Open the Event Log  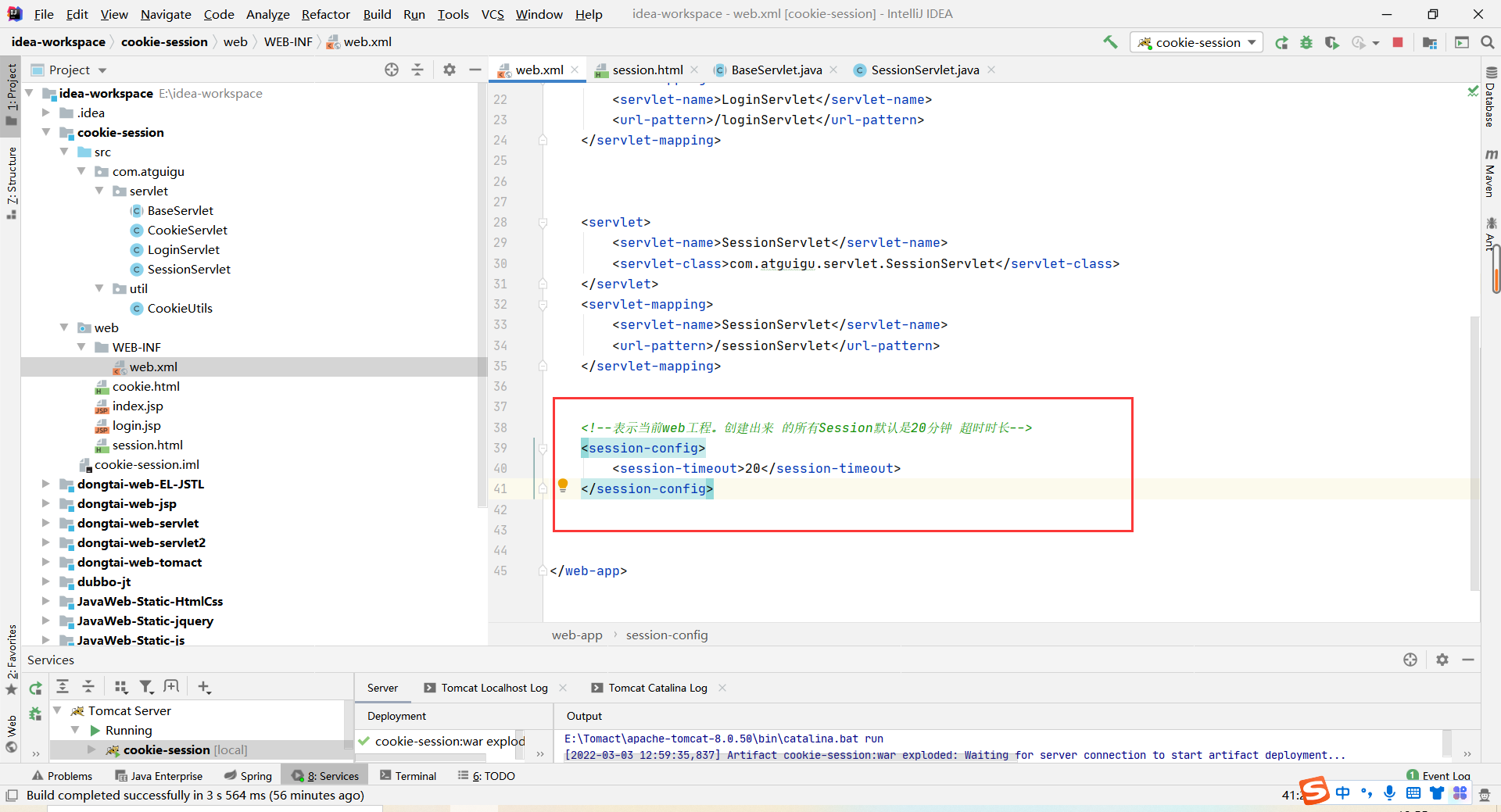click(1438, 775)
